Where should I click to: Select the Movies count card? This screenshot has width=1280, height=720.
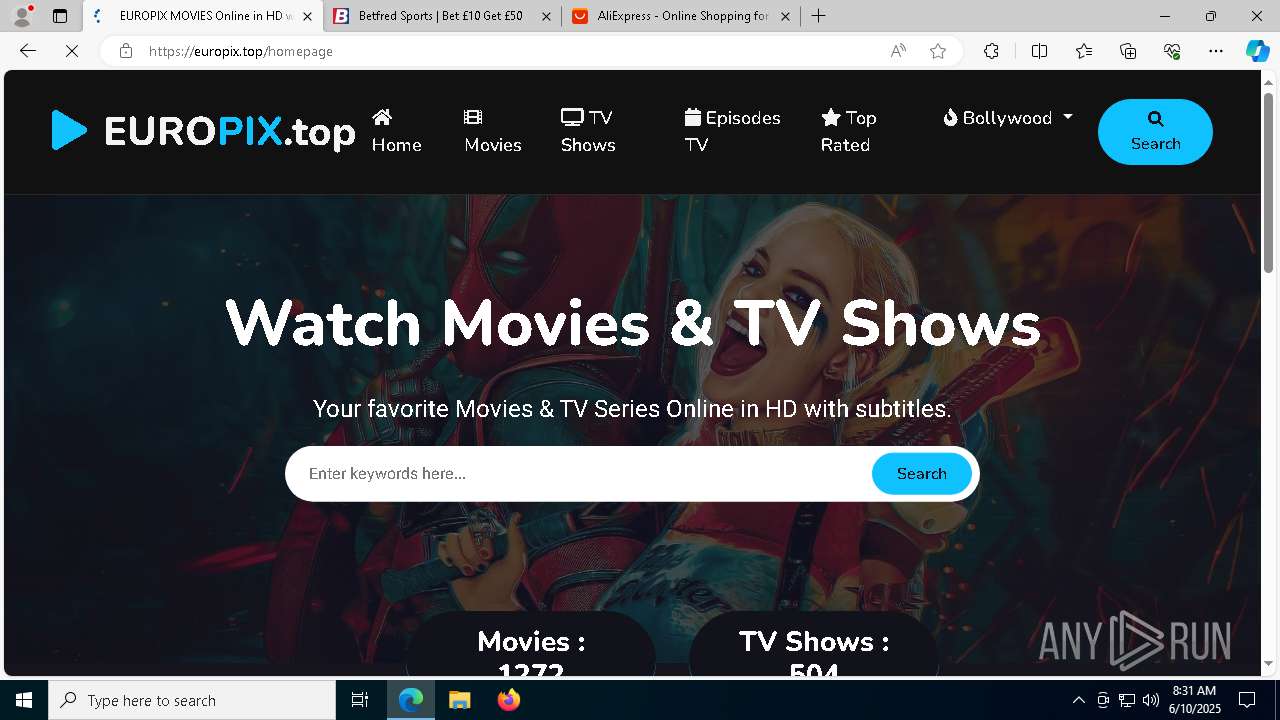531,644
